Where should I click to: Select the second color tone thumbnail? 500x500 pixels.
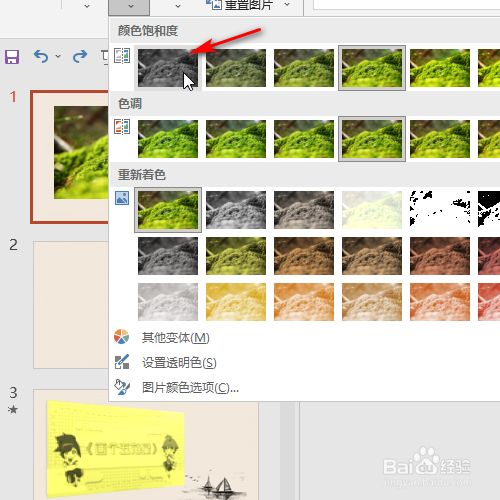236,139
